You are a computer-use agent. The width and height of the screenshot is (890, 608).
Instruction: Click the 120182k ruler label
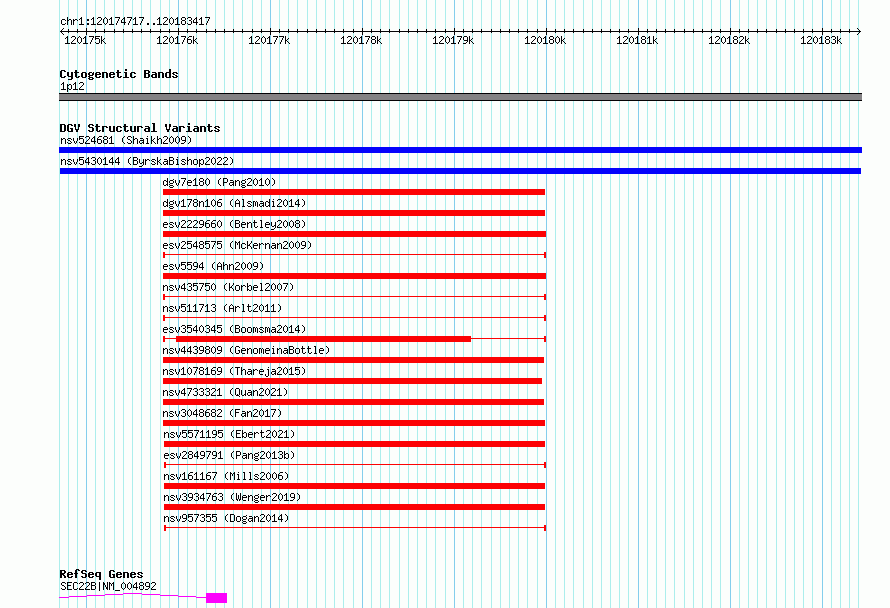[729, 40]
